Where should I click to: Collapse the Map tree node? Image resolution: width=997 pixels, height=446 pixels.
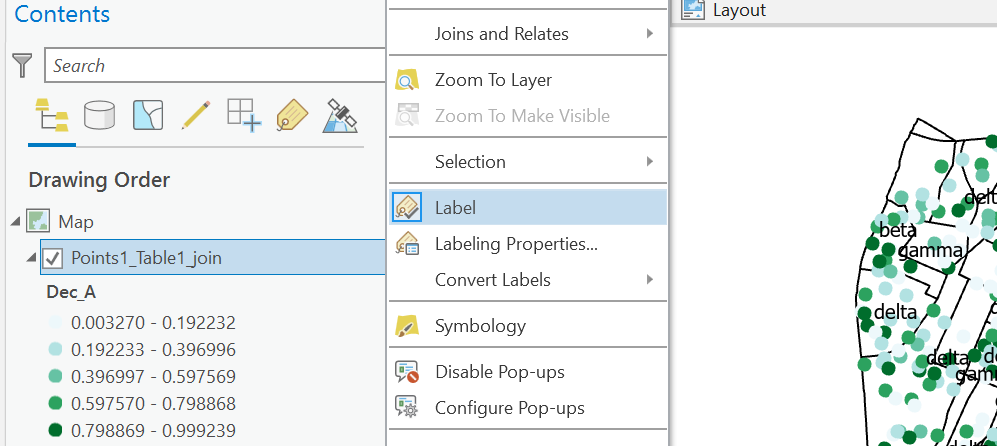point(15,222)
